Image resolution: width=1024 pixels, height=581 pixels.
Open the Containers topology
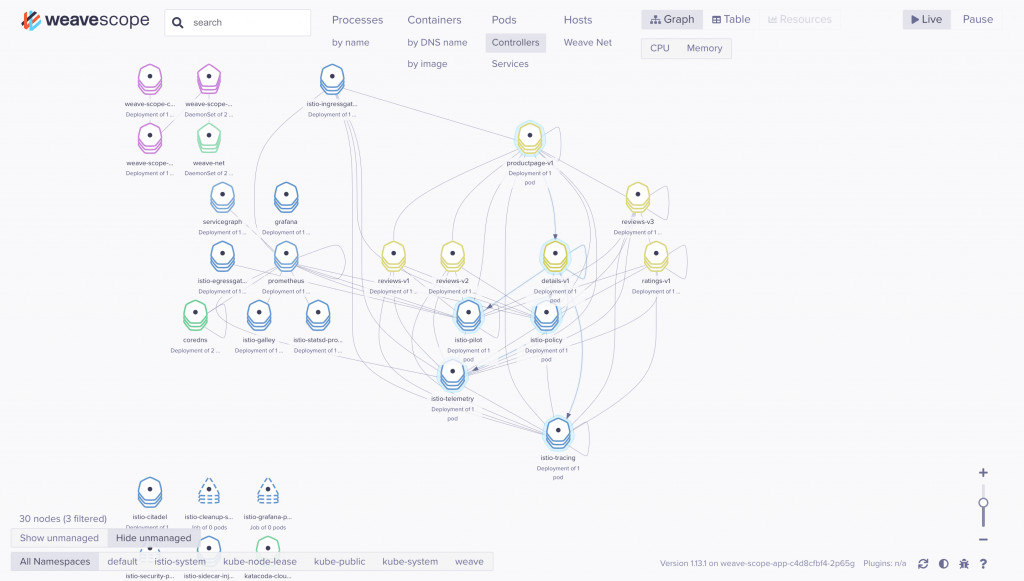pos(434,20)
